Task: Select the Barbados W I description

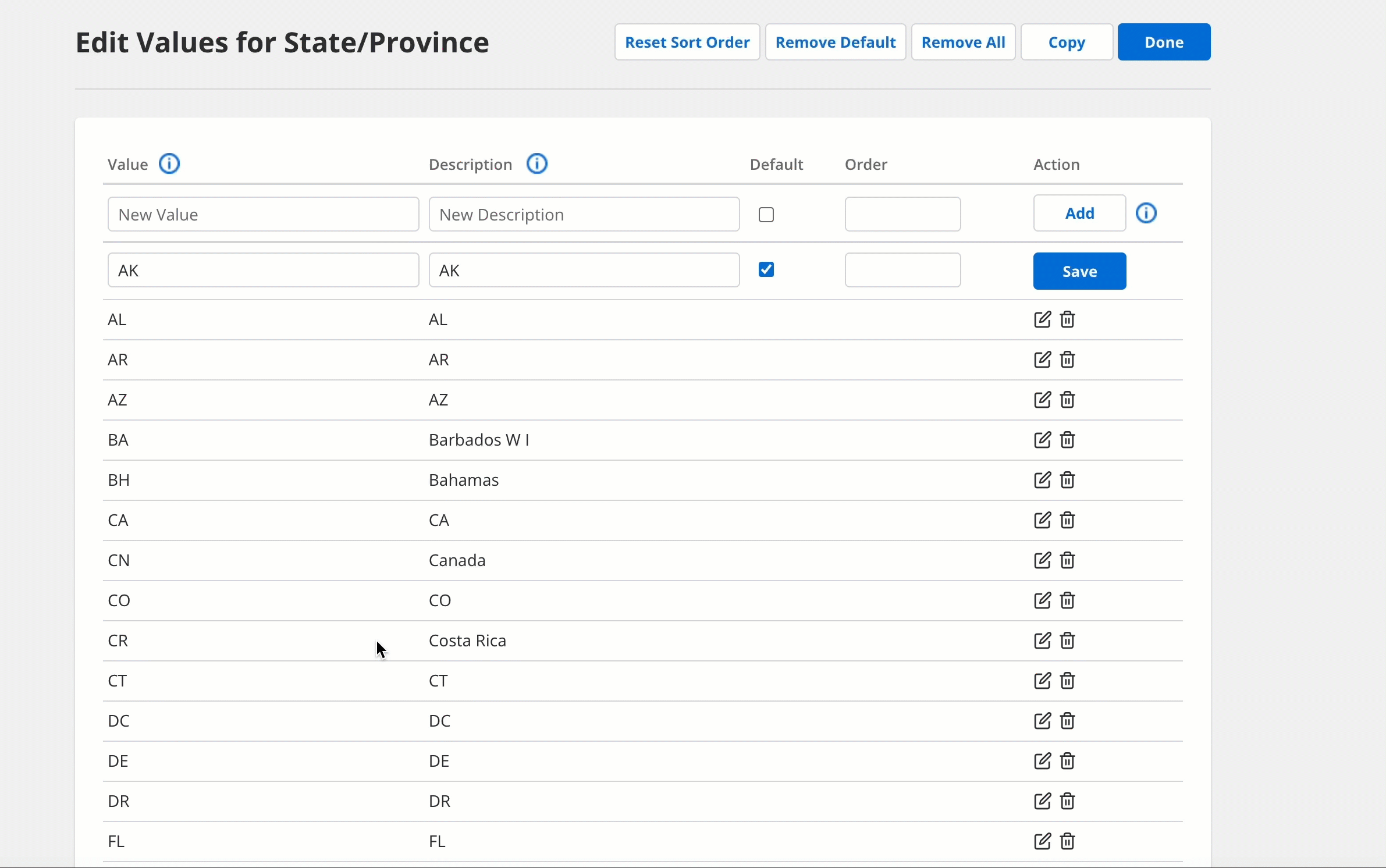Action: coord(479,440)
